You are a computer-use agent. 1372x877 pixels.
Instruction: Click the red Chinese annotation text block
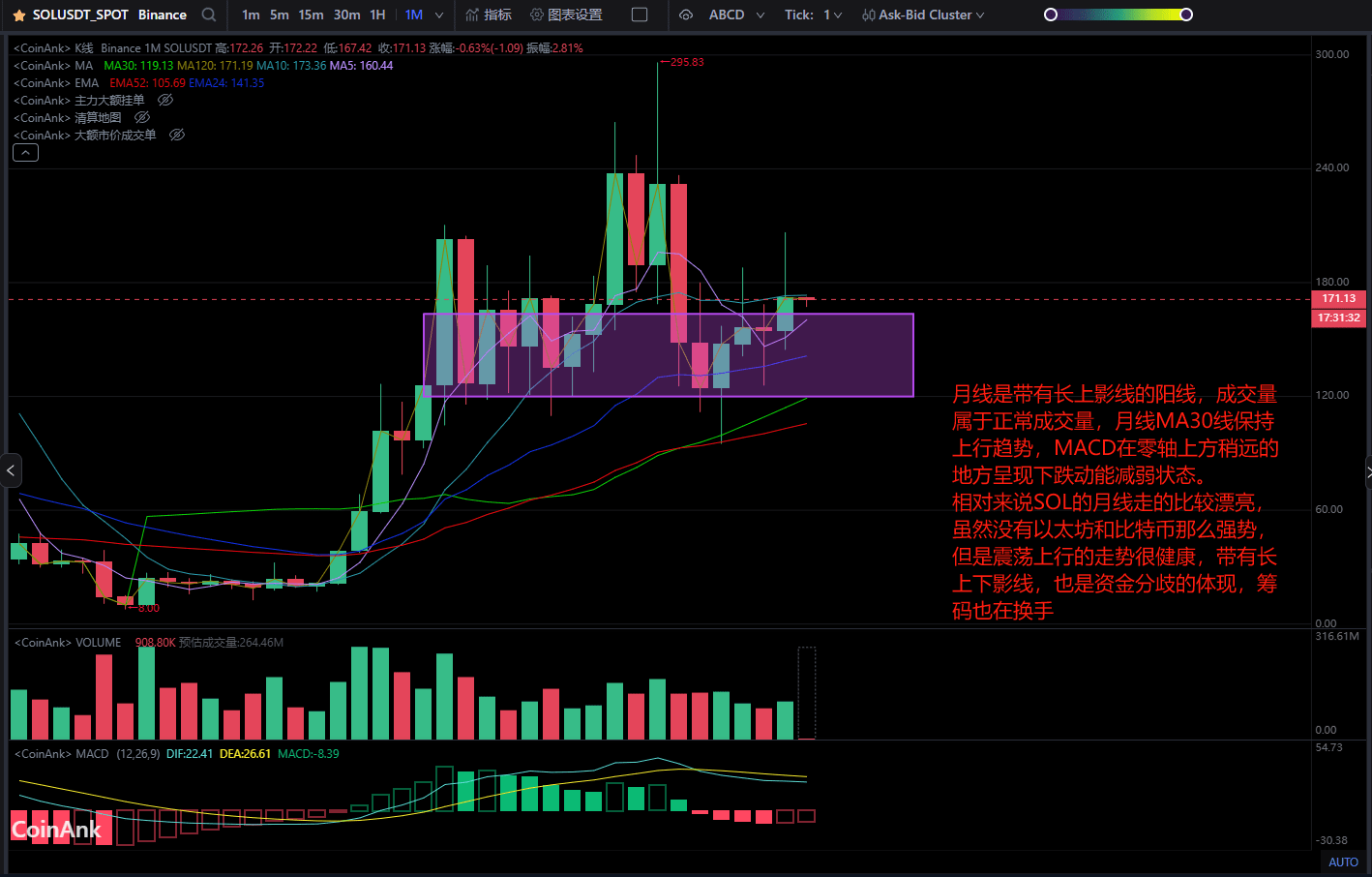click(x=1115, y=501)
